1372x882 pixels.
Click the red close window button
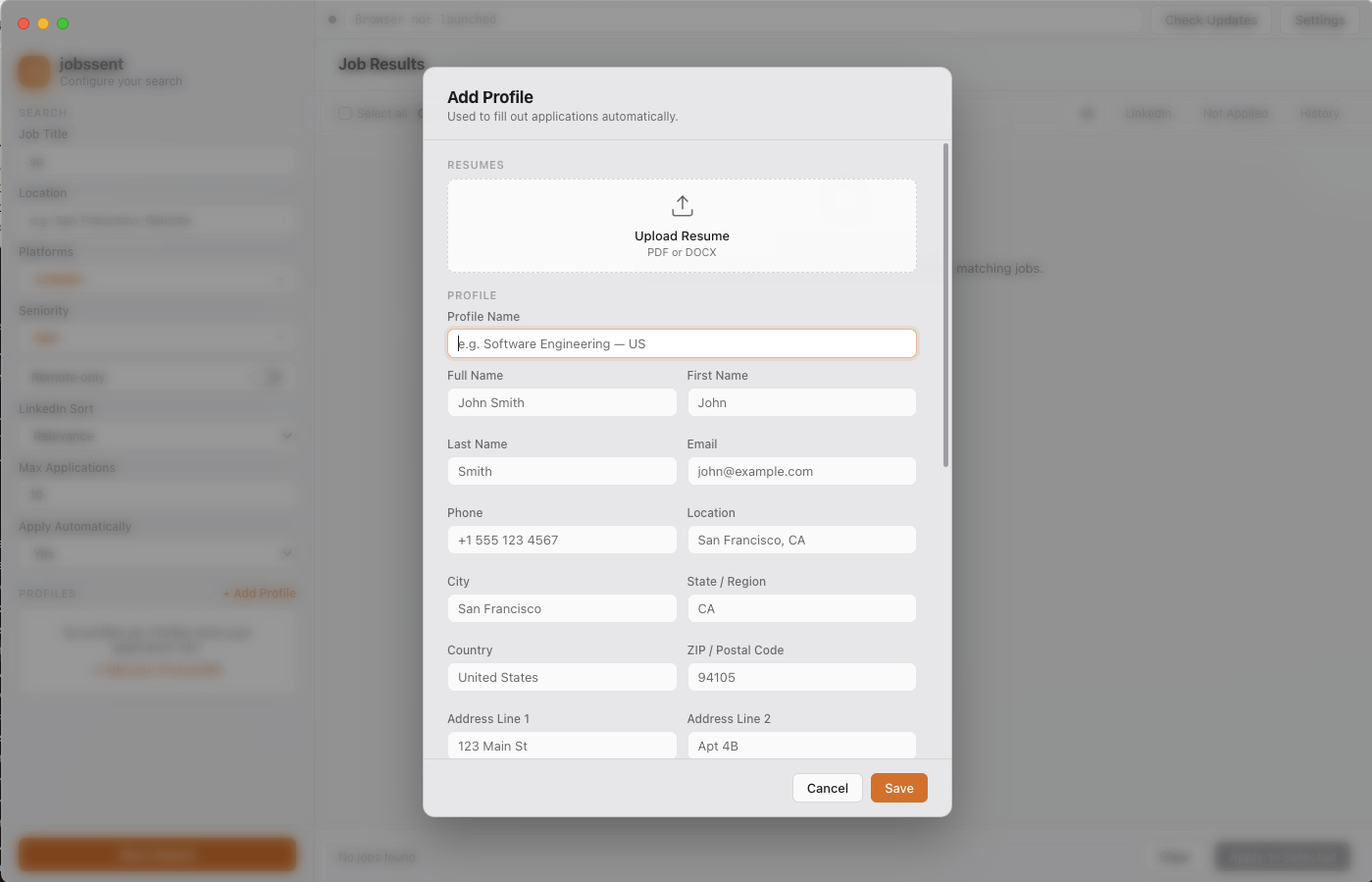coord(24,24)
